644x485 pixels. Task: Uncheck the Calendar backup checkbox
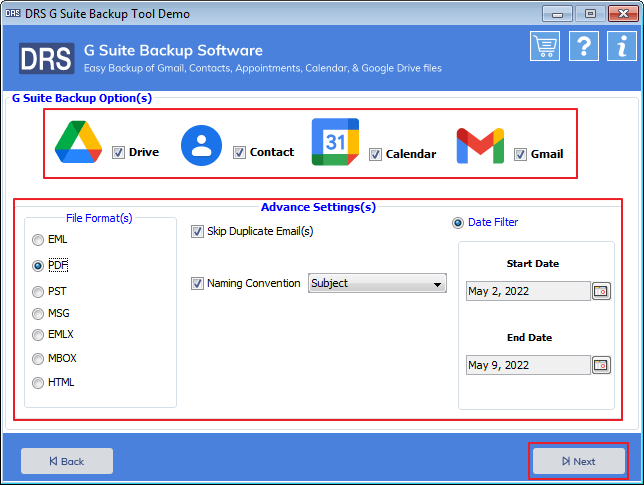point(375,154)
